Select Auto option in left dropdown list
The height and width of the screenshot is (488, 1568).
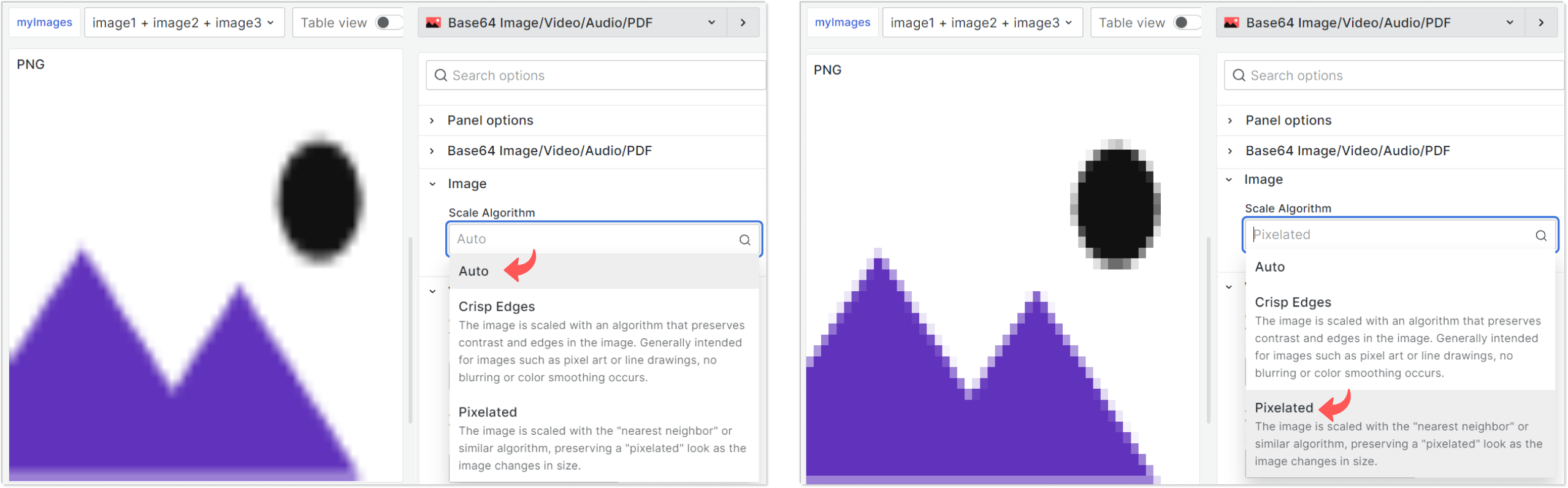point(473,271)
